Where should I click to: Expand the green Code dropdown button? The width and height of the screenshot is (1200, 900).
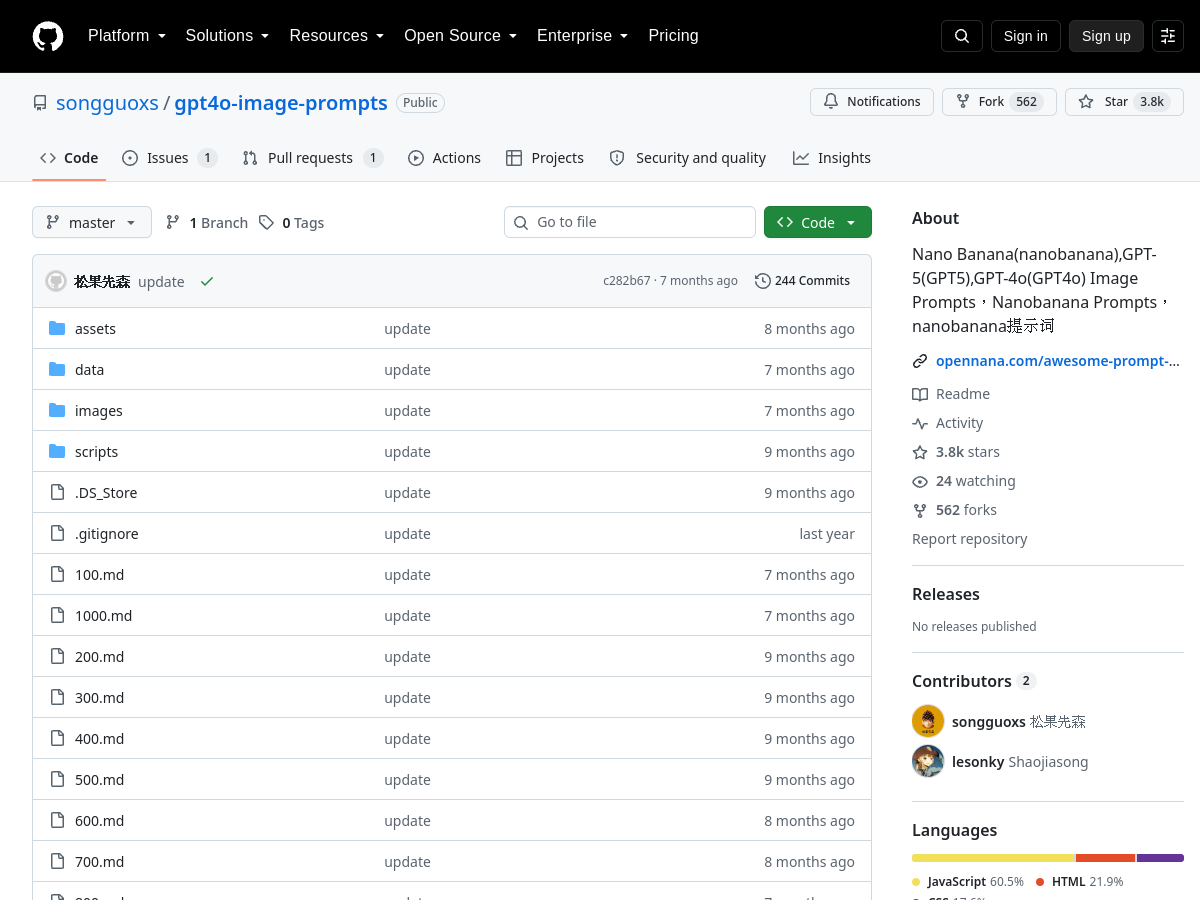[x=818, y=222]
